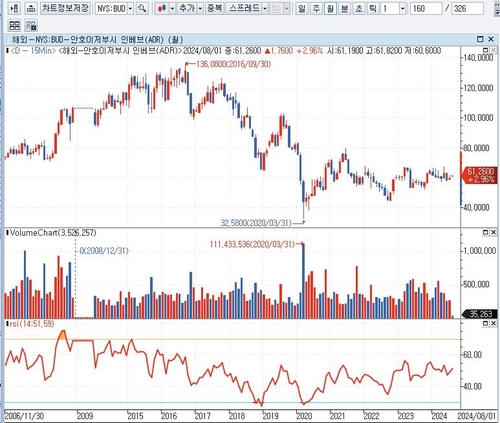Viewport: 500px width, 423px height.
Task: Switch to weekly (주) period
Action: point(316,8)
